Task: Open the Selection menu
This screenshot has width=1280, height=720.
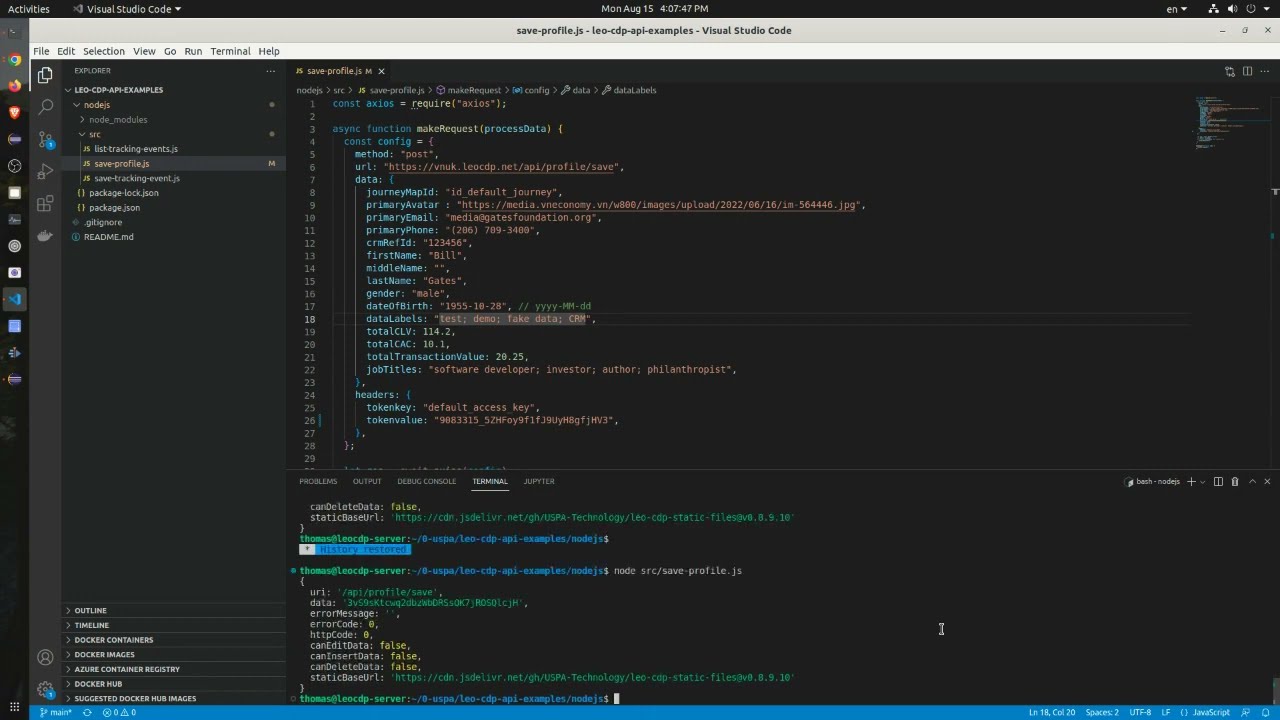Action: tap(104, 51)
